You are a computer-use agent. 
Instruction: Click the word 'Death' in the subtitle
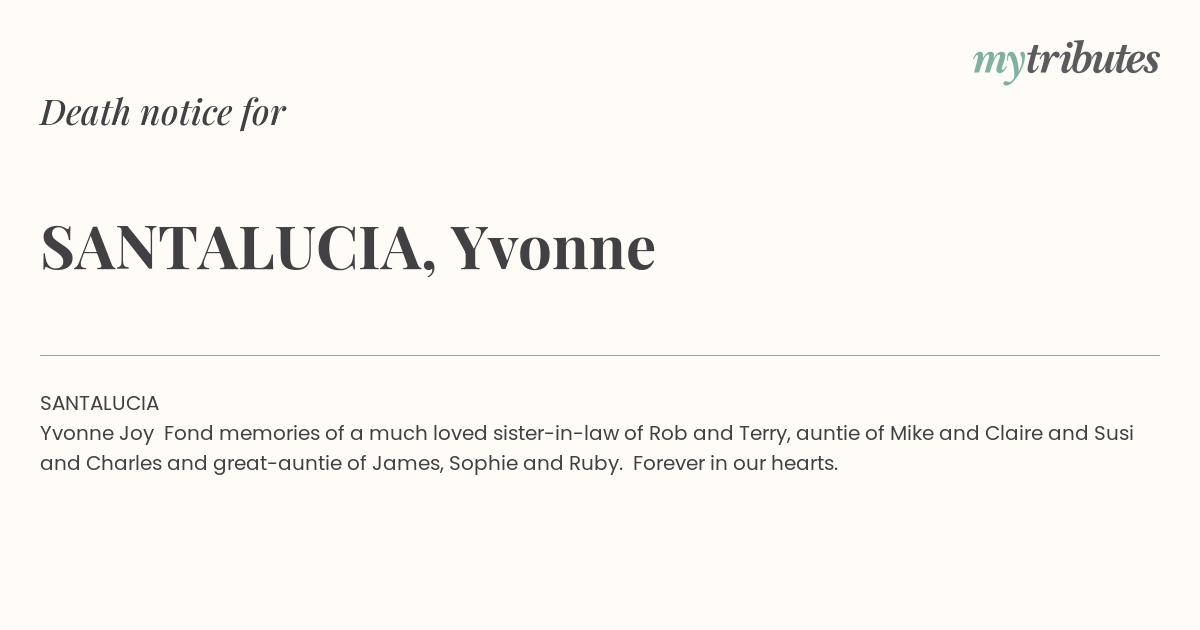click(x=85, y=112)
